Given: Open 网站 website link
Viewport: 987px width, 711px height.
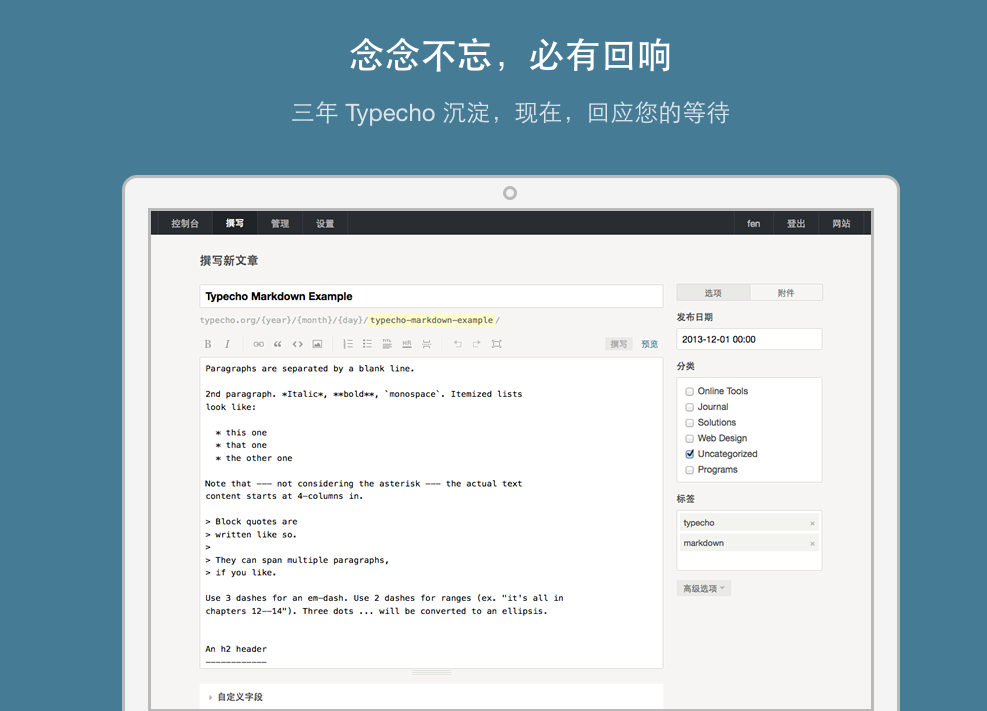Looking at the screenshot, I should [841, 223].
